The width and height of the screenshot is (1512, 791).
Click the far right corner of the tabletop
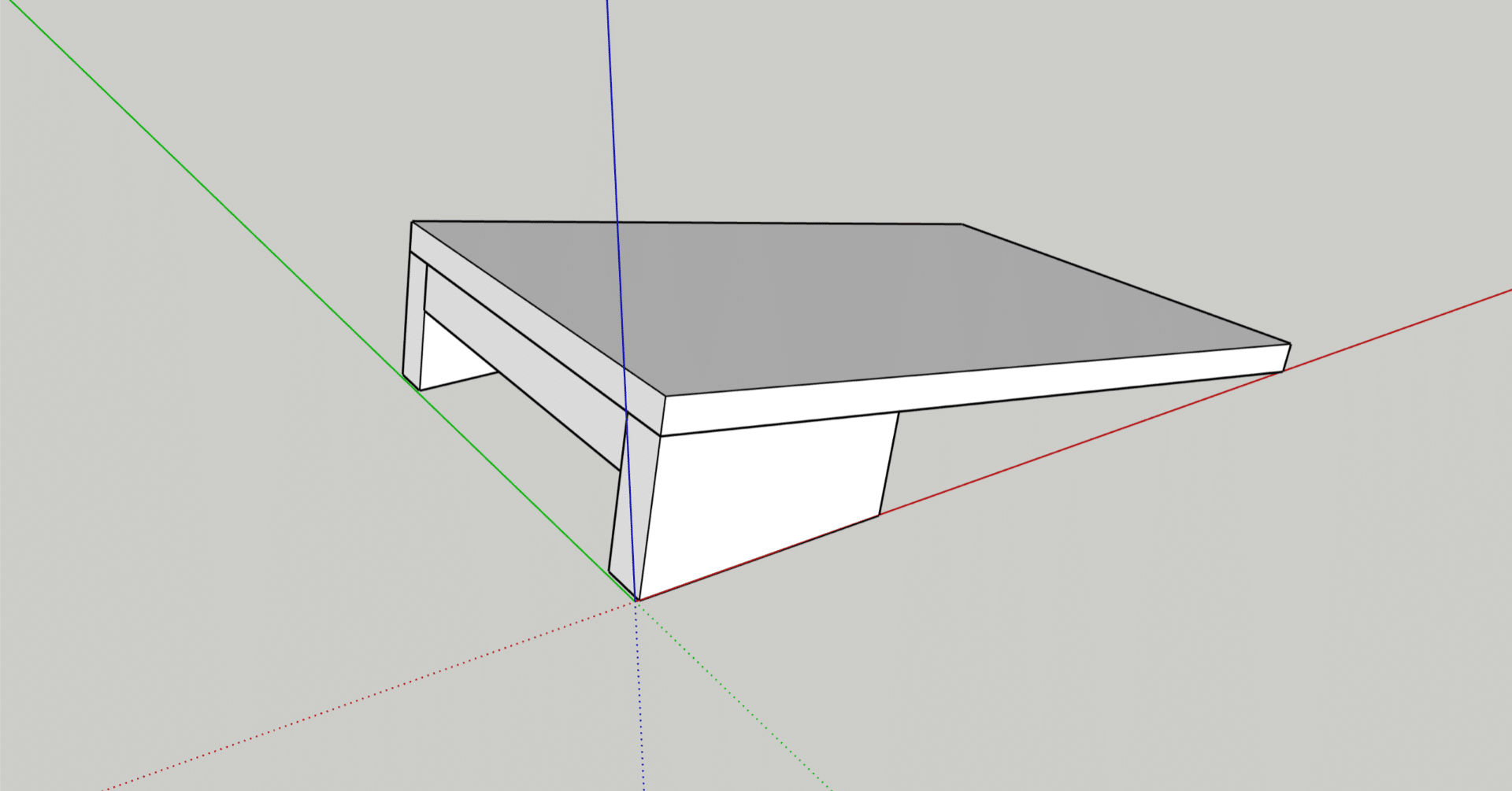tap(1289, 343)
